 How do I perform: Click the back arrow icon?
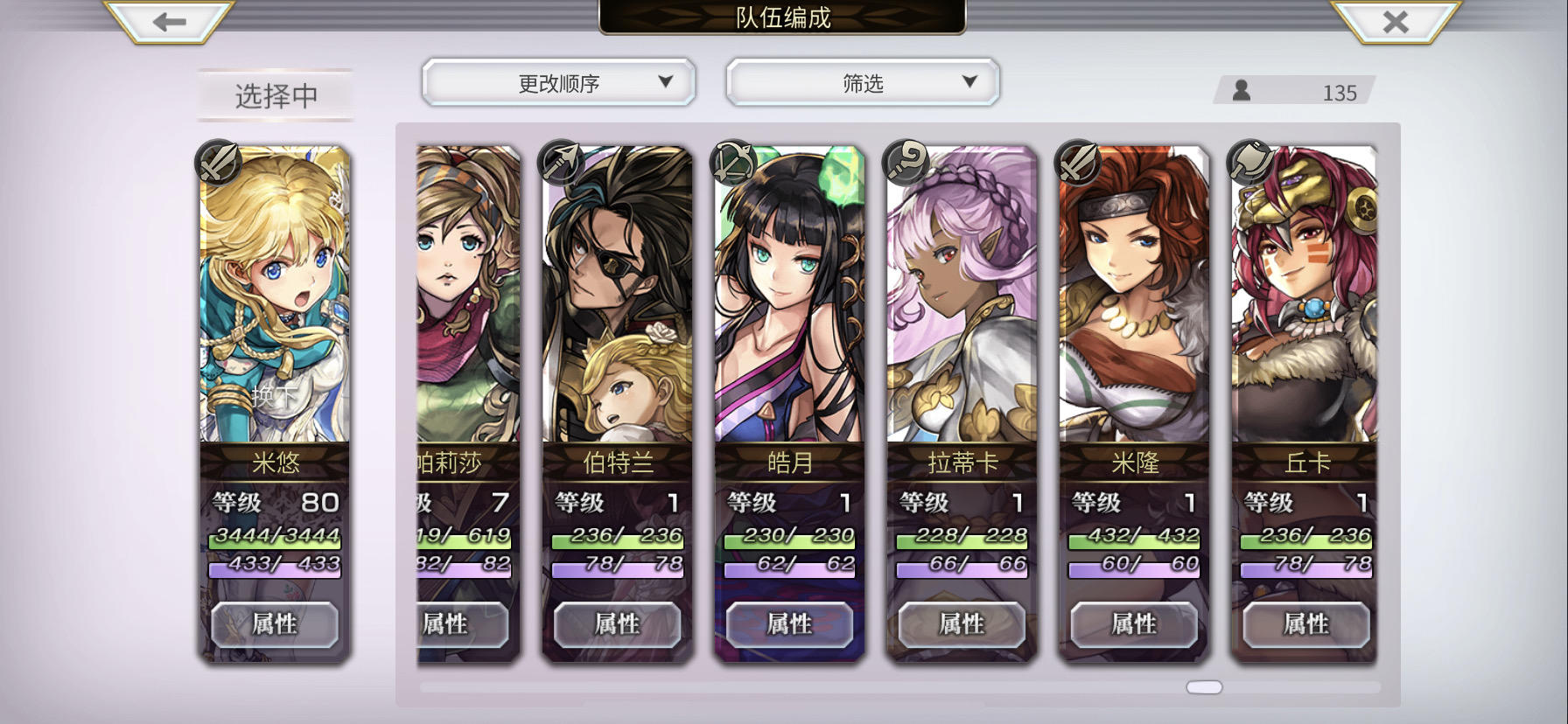point(169,22)
